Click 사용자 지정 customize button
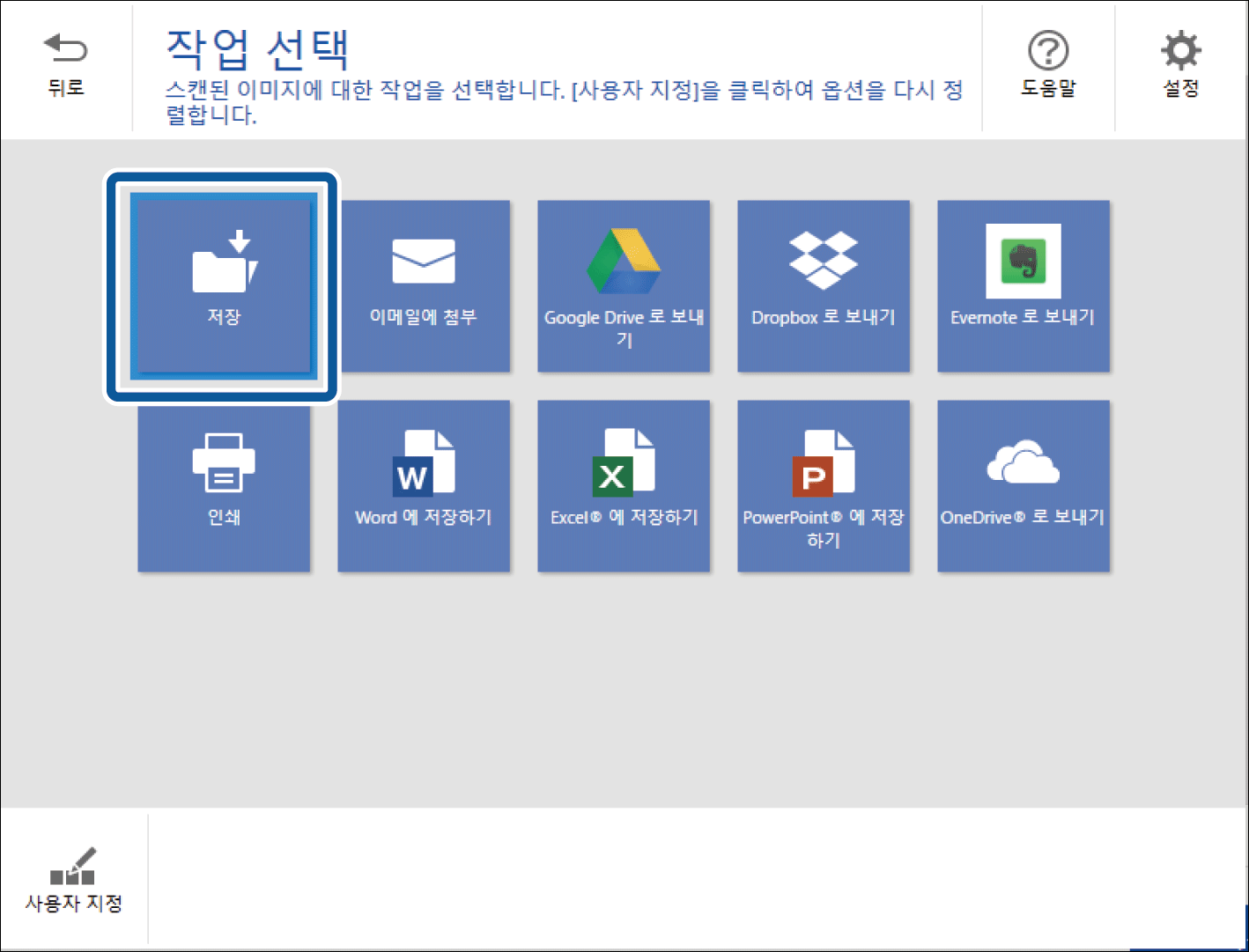Screen dimensions: 1249x952 pyautogui.click(x=74, y=880)
